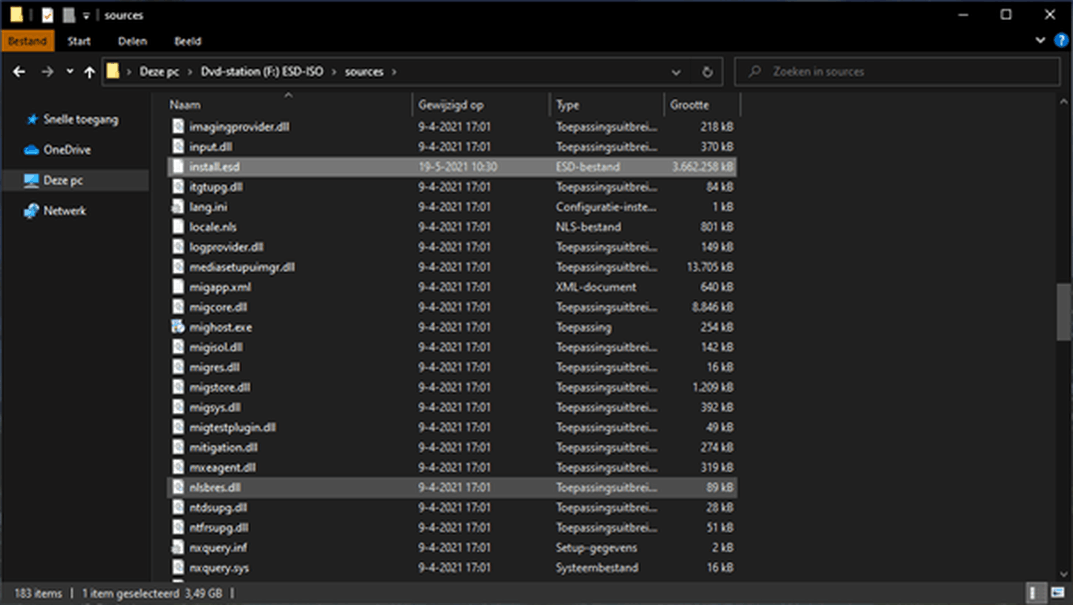This screenshot has height=605, width=1073.
Task: Select the file name mighost.exe
Action: coord(220,327)
